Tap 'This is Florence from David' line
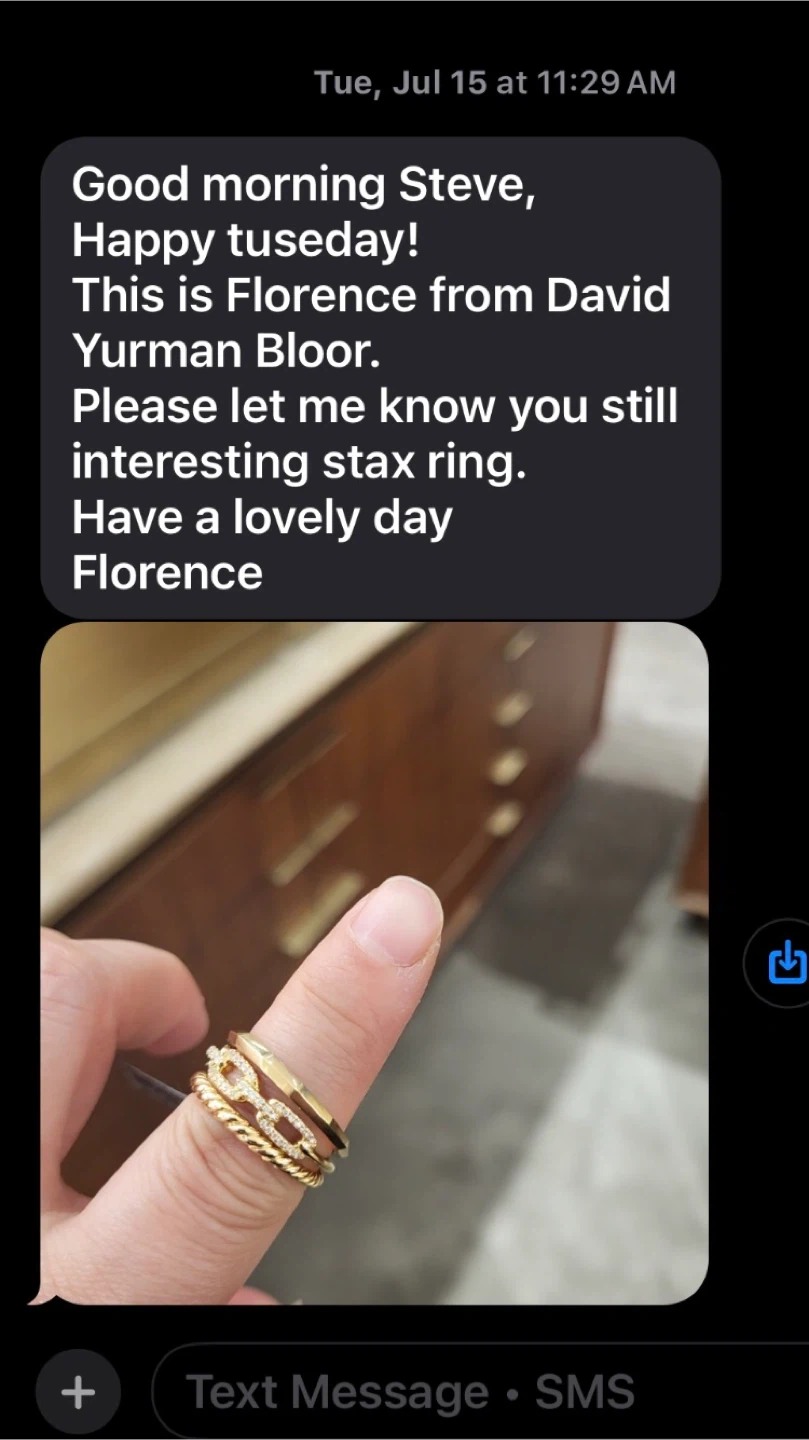809x1440 pixels. [371, 296]
